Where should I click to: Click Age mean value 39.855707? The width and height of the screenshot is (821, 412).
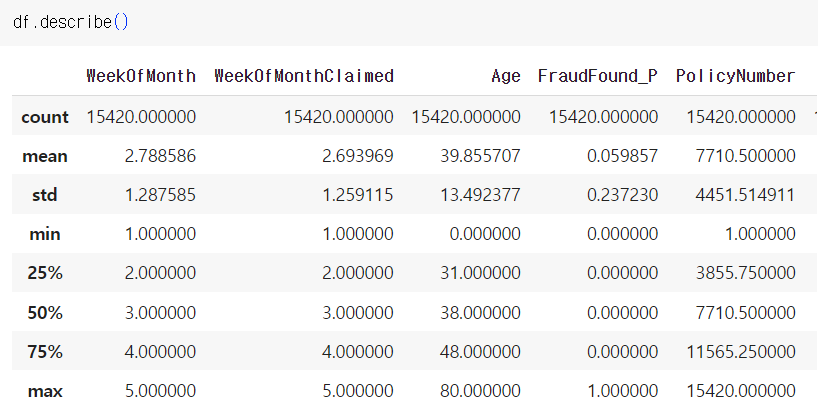[x=480, y=156]
